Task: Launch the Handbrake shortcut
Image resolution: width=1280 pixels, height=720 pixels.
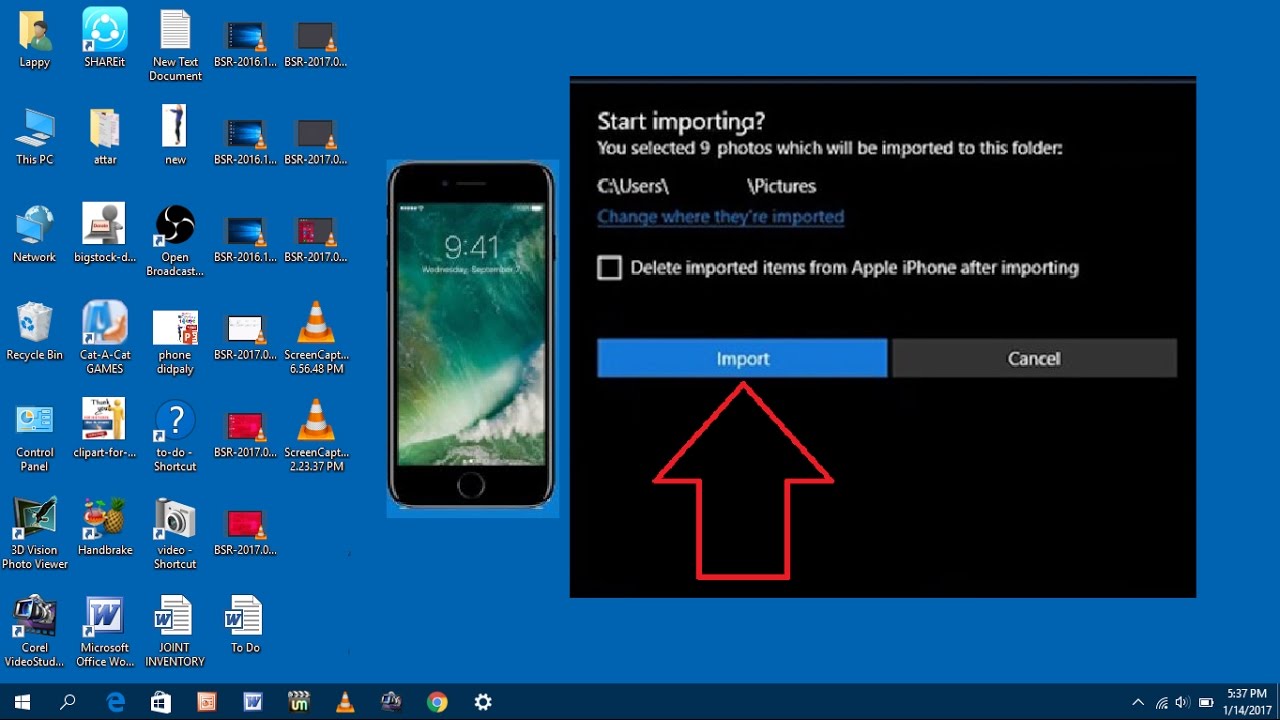Action: click(x=105, y=527)
